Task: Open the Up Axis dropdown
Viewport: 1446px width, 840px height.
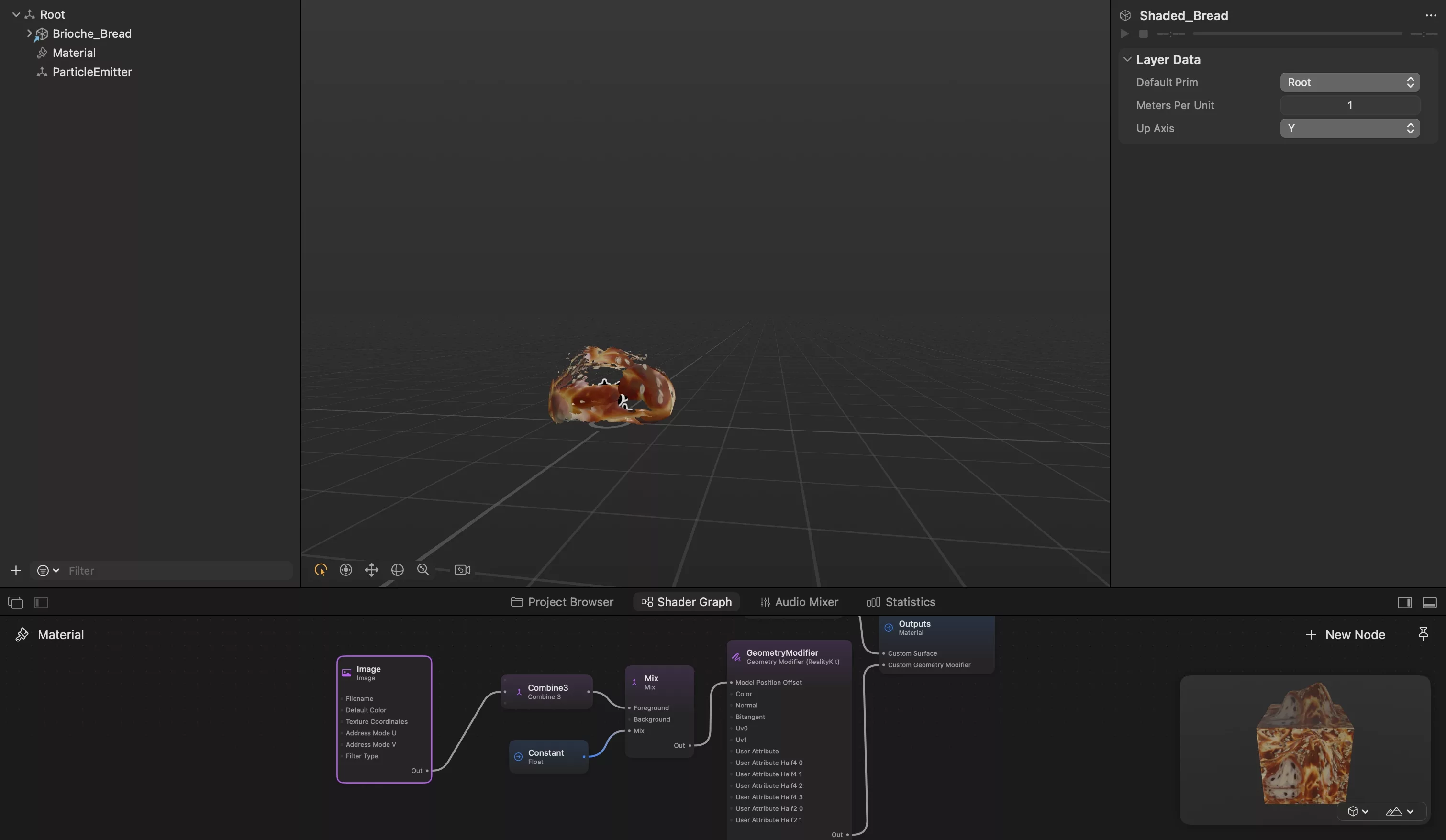Action: pos(1350,128)
